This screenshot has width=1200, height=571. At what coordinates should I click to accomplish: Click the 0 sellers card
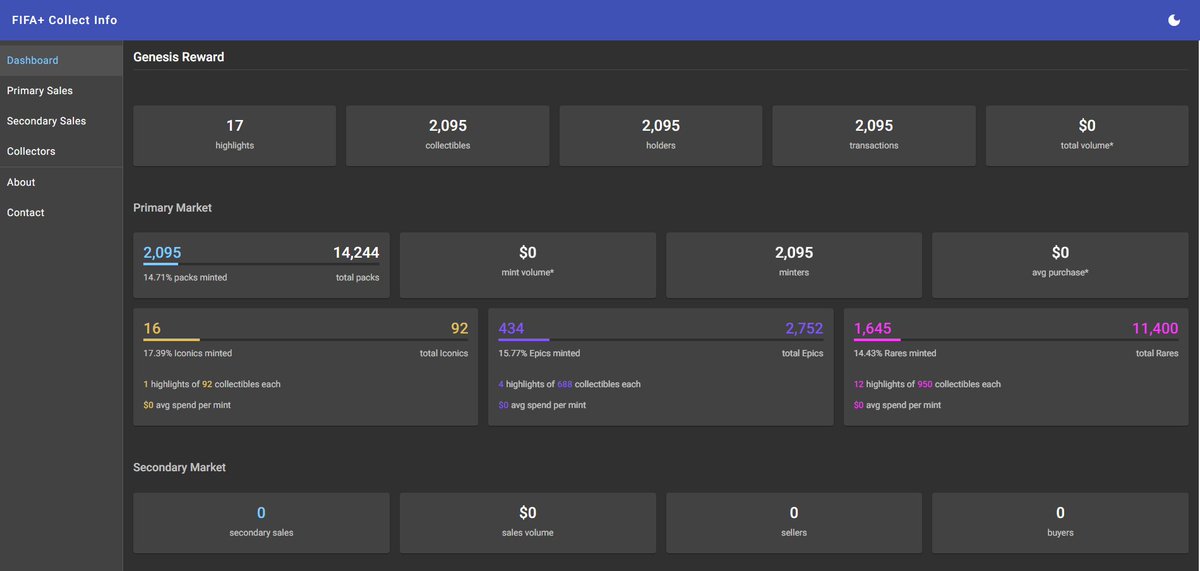(x=794, y=522)
